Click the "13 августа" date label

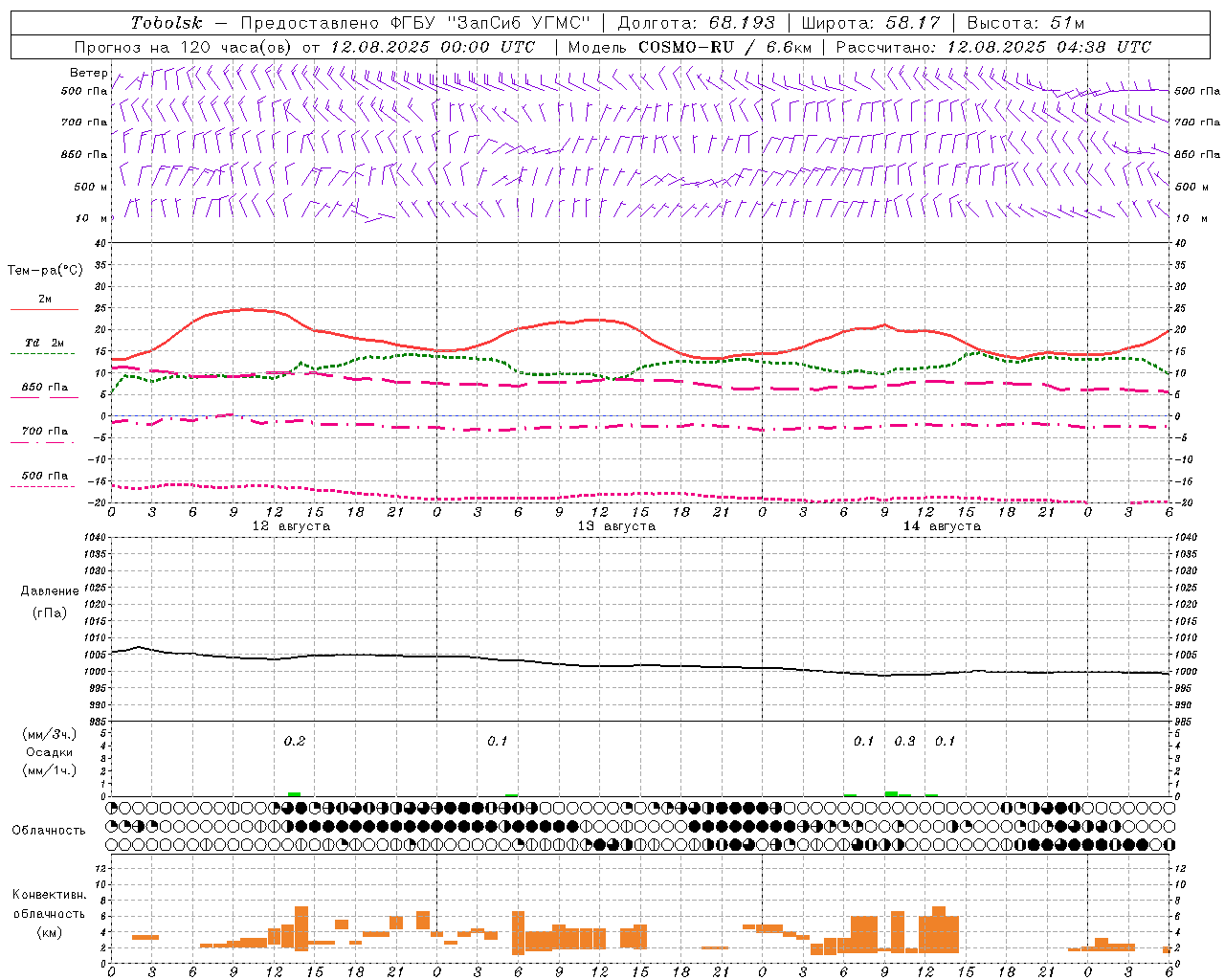pyautogui.click(x=616, y=526)
